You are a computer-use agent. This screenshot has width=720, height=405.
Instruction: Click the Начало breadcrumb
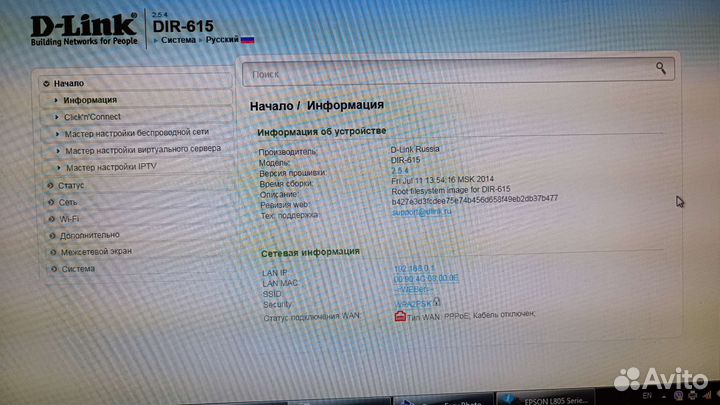click(271, 106)
